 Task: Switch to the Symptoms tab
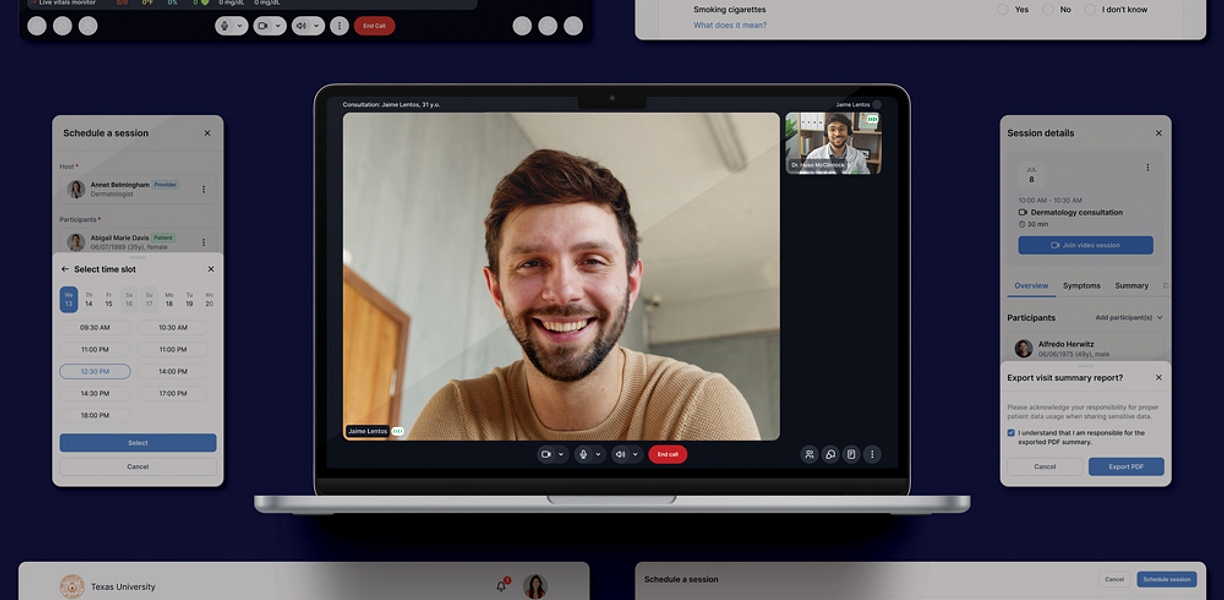(1081, 286)
